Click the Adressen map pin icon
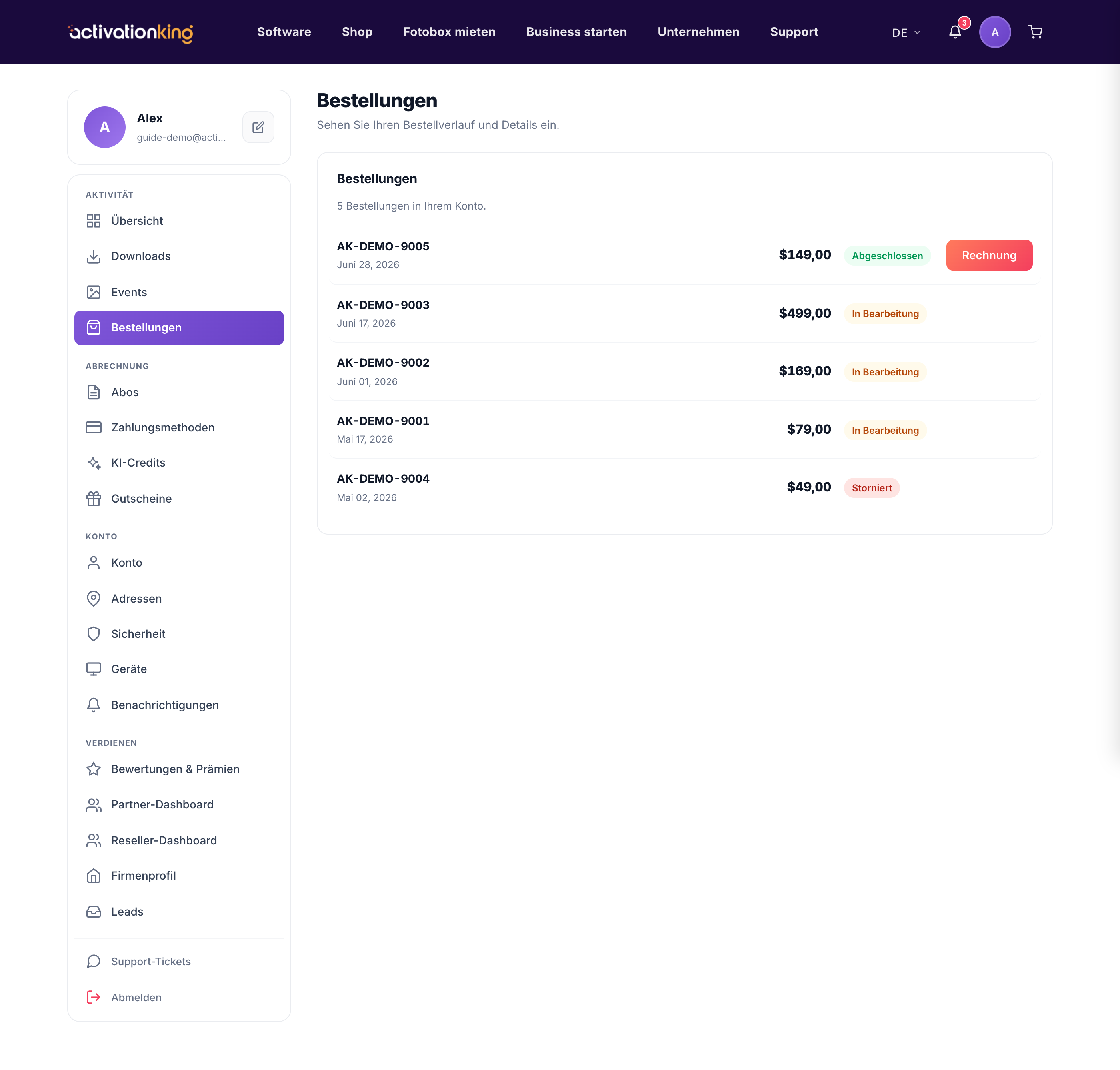1120x1070 pixels. (x=94, y=598)
